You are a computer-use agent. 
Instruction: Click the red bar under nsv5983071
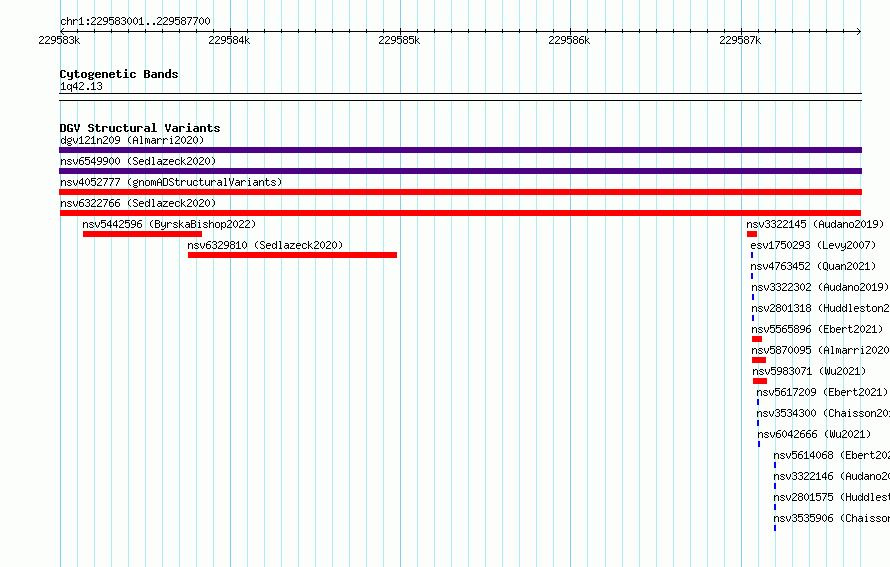point(760,381)
